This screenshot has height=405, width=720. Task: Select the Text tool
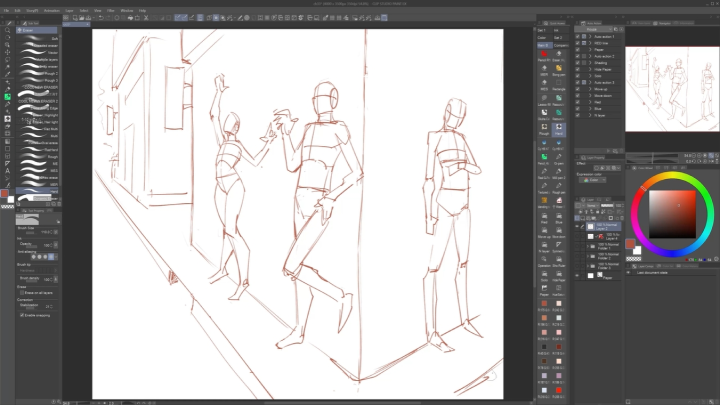7,171
